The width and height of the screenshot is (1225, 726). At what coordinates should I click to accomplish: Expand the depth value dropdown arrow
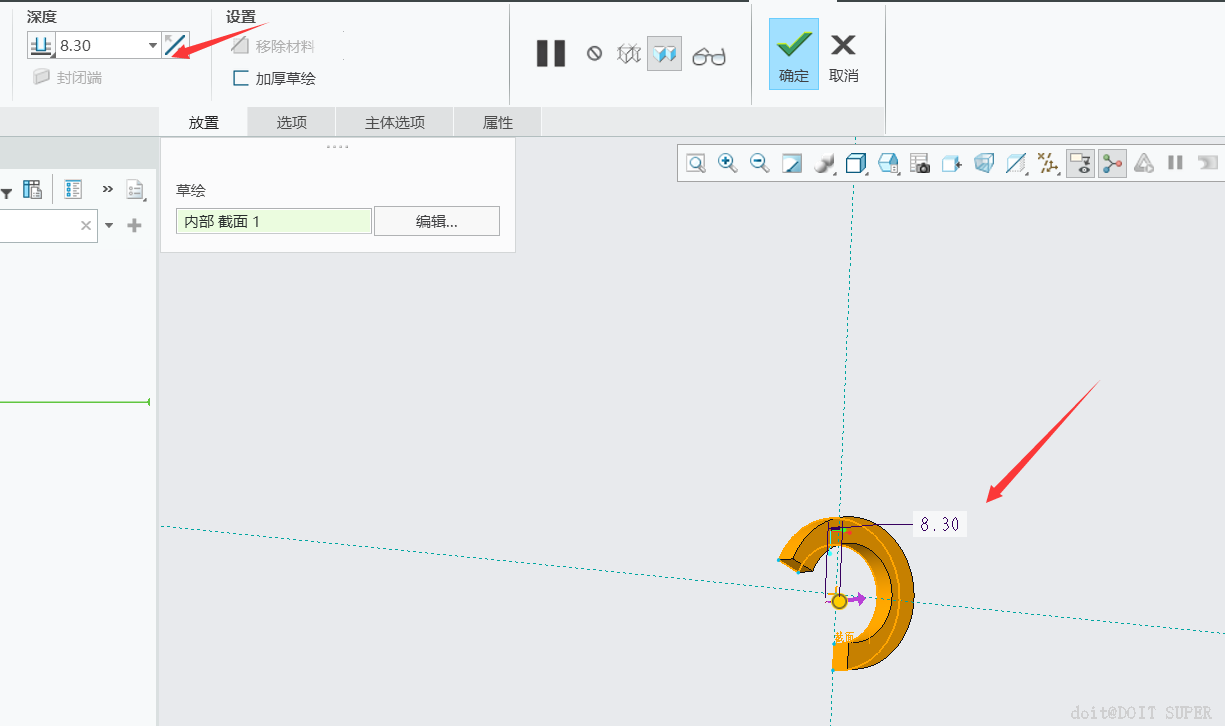[x=153, y=45]
